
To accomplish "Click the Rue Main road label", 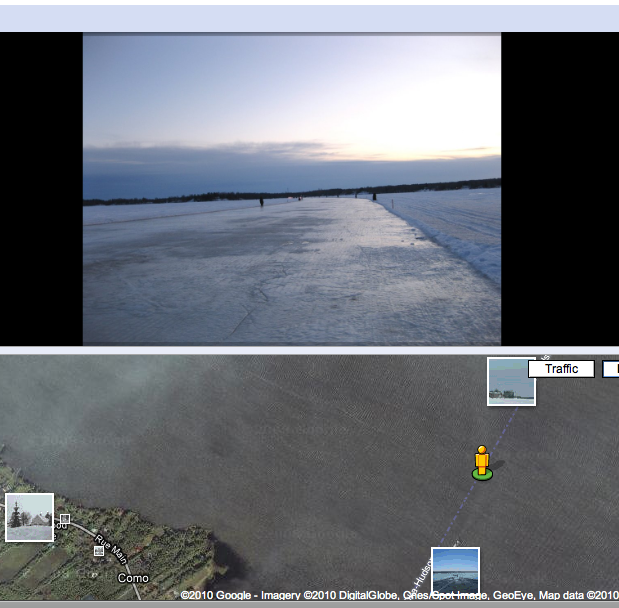I will point(112,549).
